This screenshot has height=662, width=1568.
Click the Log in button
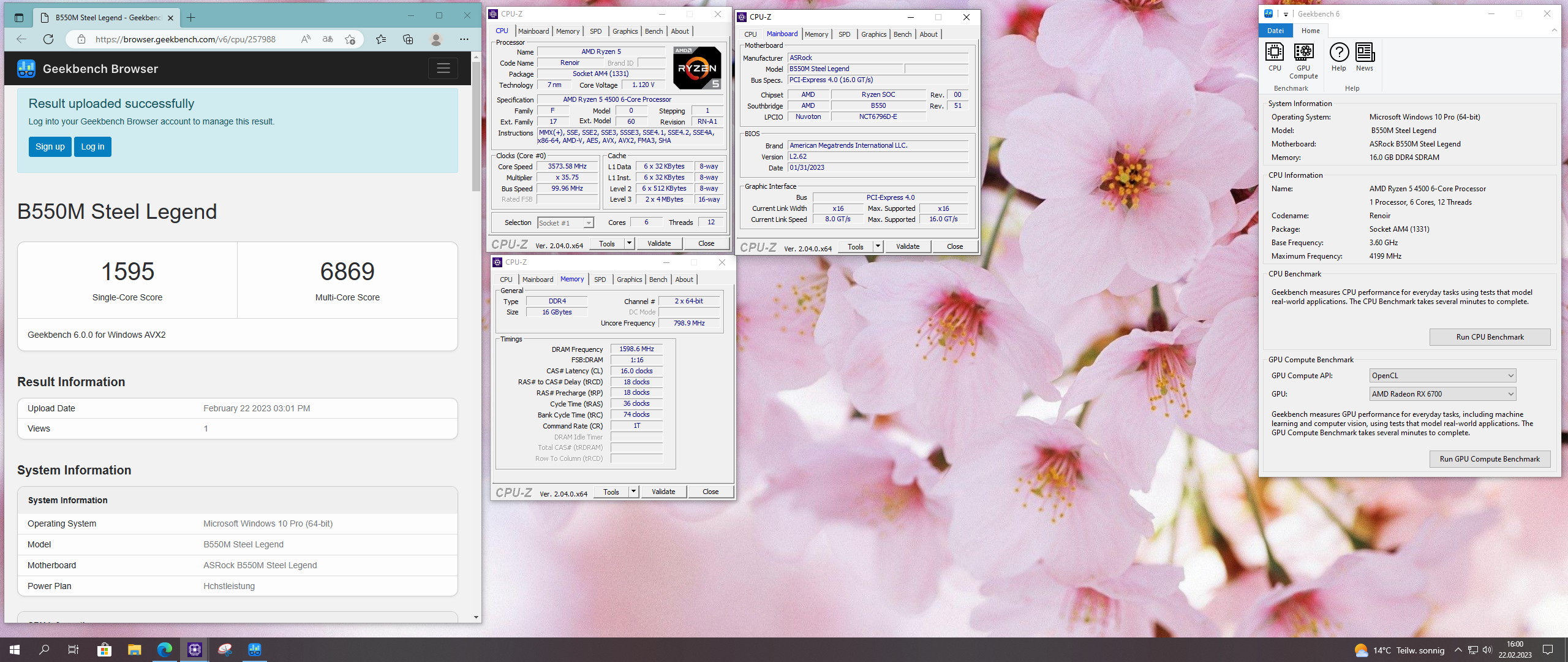pos(92,146)
